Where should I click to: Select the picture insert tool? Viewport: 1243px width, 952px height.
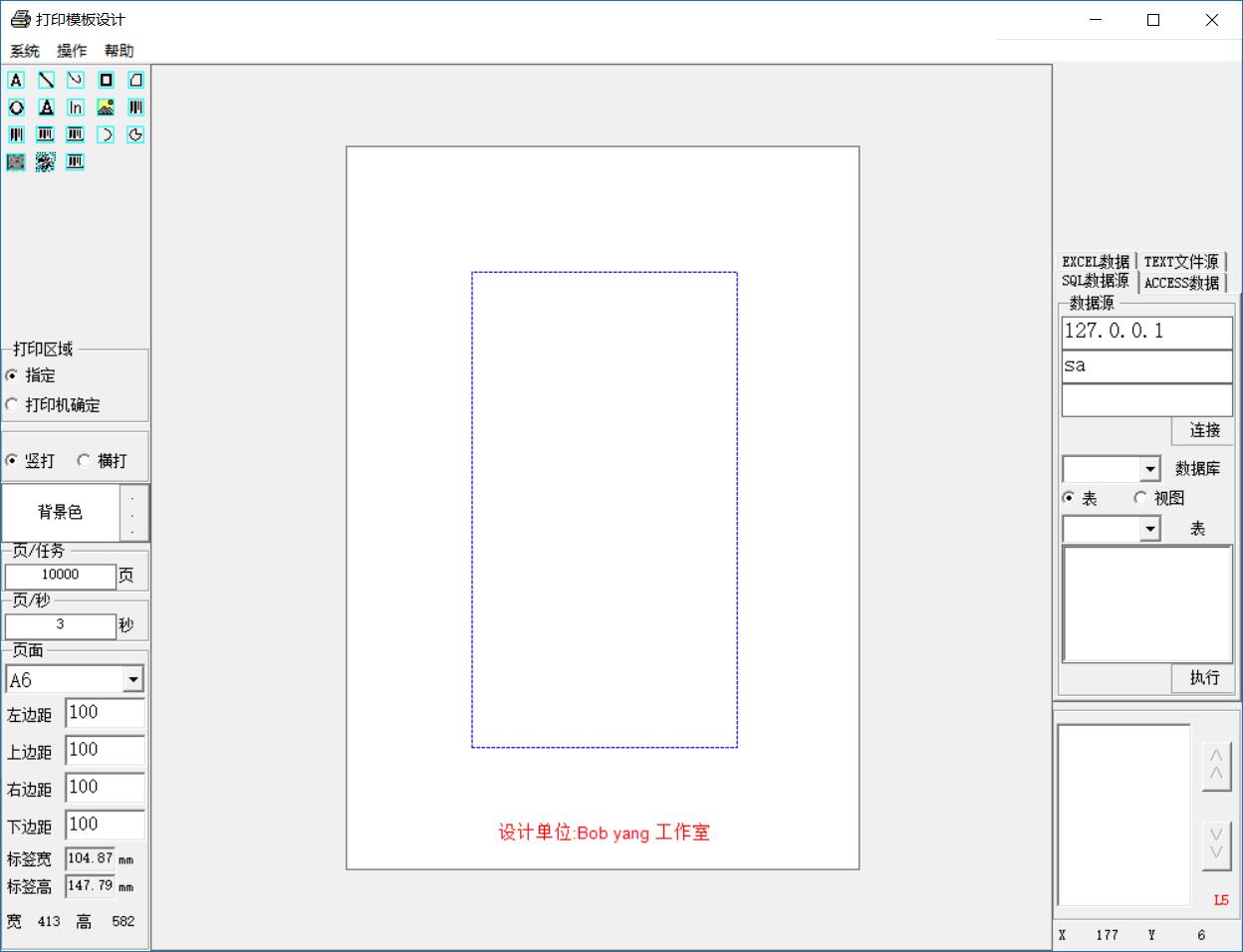[x=106, y=108]
